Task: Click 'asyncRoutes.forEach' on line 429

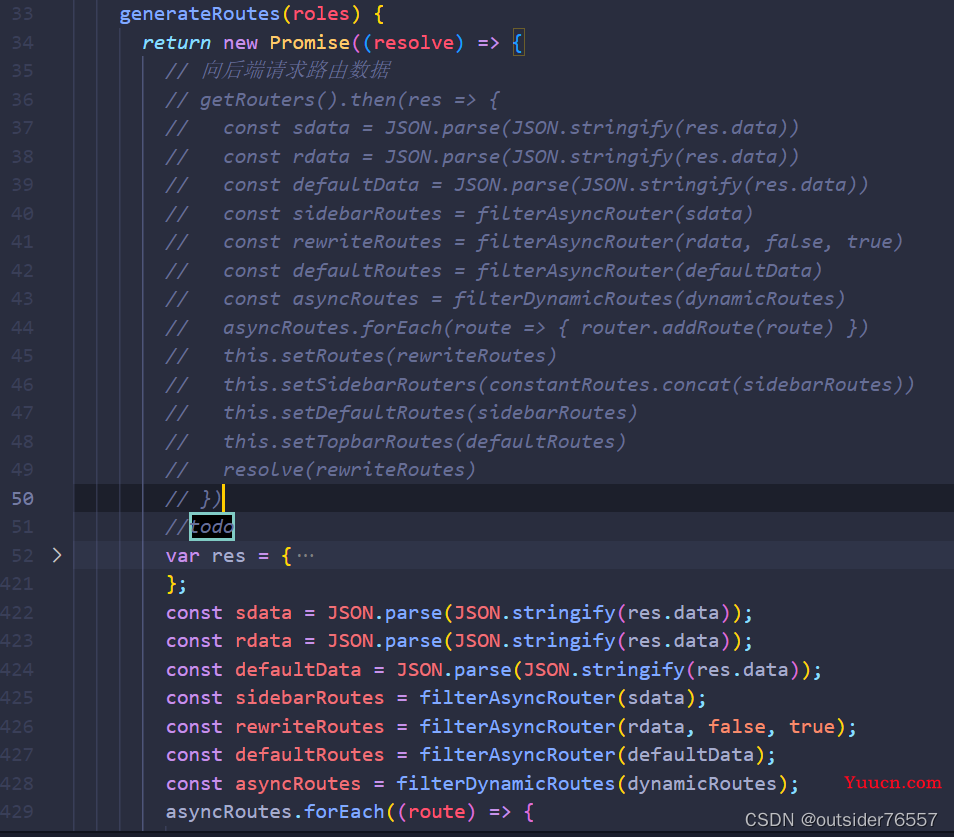Action: (x=275, y=811)
